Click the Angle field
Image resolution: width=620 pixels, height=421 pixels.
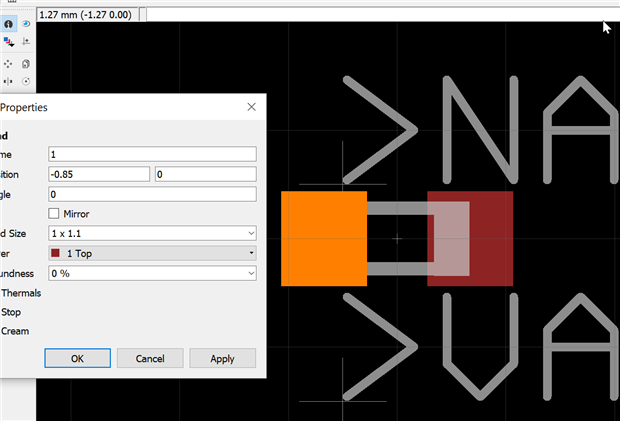152,194
